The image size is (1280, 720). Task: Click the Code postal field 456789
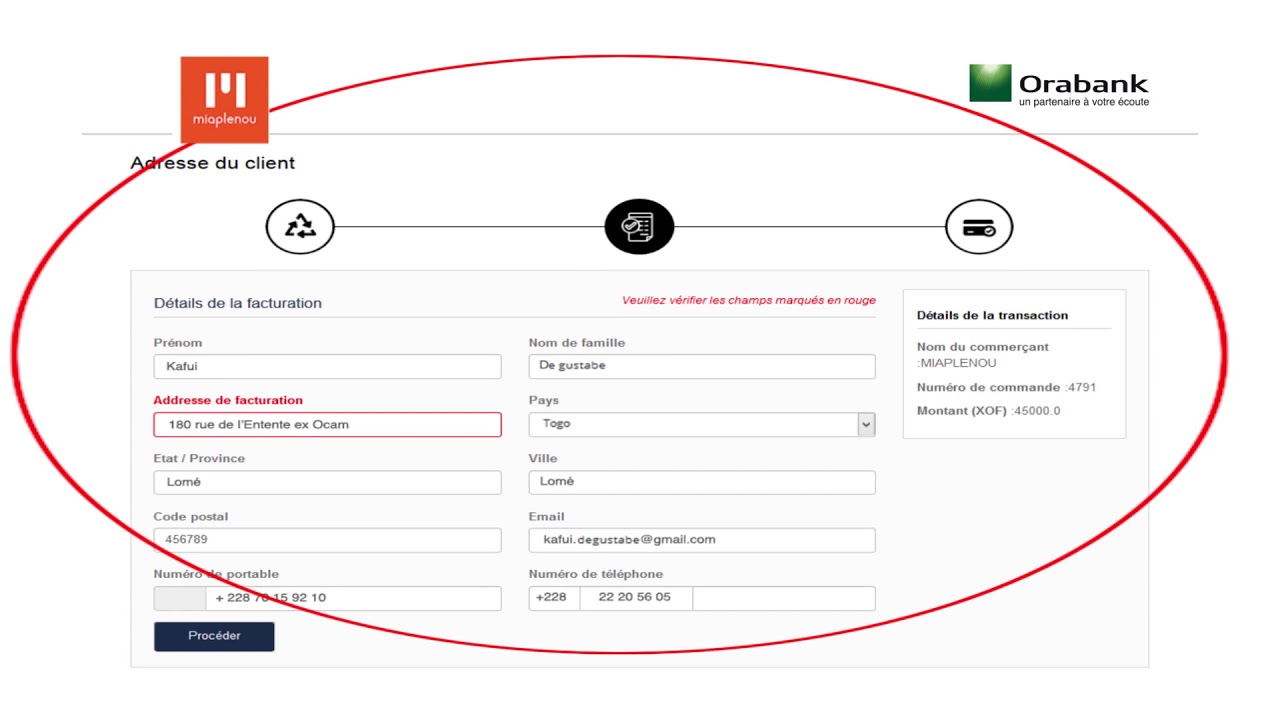327,540
